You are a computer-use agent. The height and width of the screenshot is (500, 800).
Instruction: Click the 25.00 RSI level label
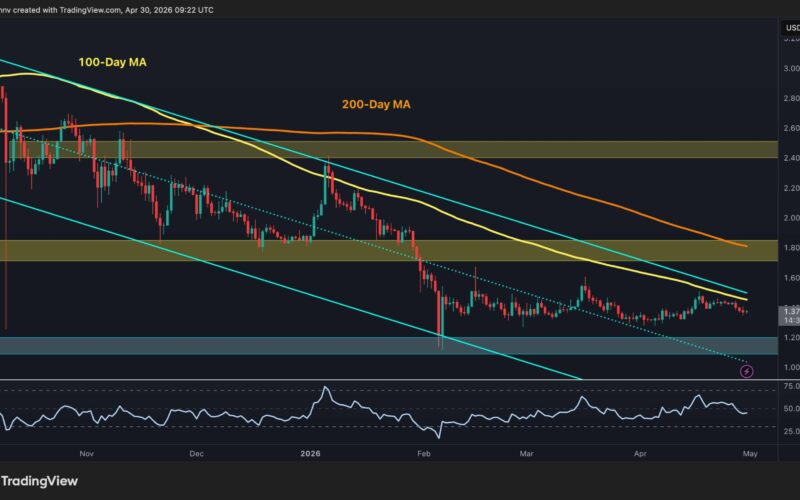(x=791, y=431)
